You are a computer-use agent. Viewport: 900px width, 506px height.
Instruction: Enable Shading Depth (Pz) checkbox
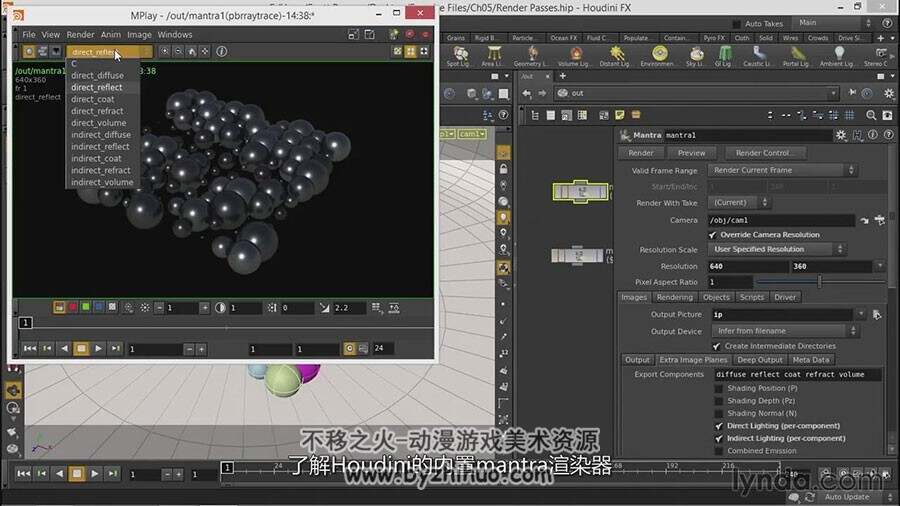[x=719, y=401]
